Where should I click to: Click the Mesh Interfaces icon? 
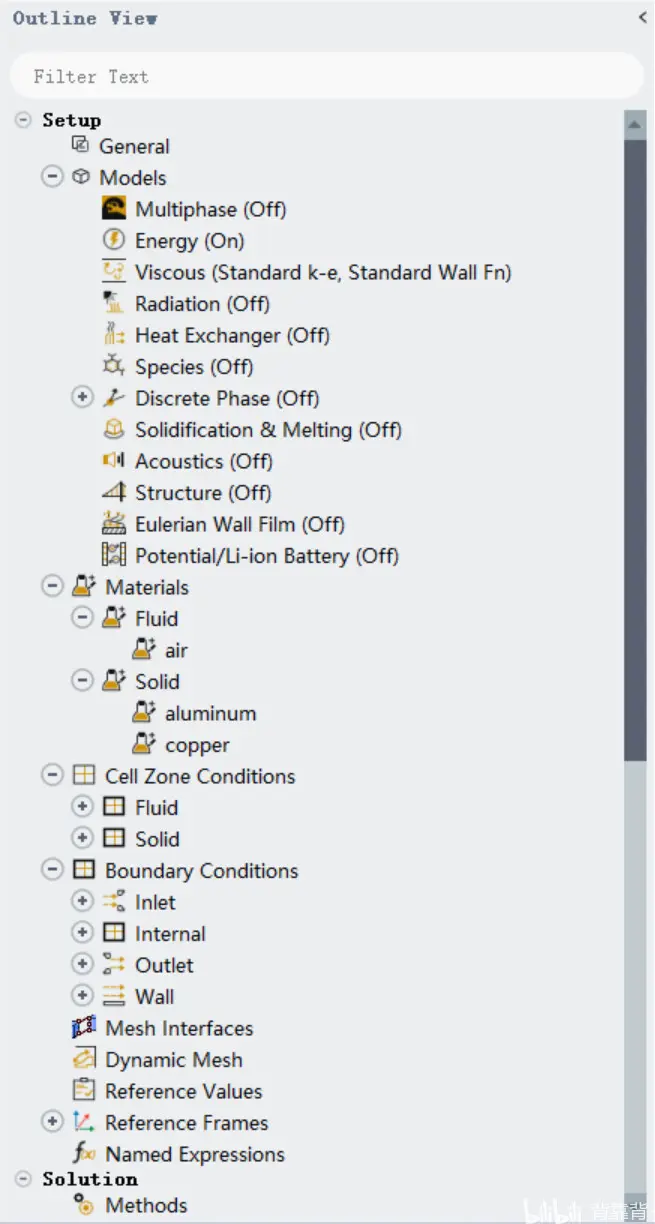(x=84, y=1028)
